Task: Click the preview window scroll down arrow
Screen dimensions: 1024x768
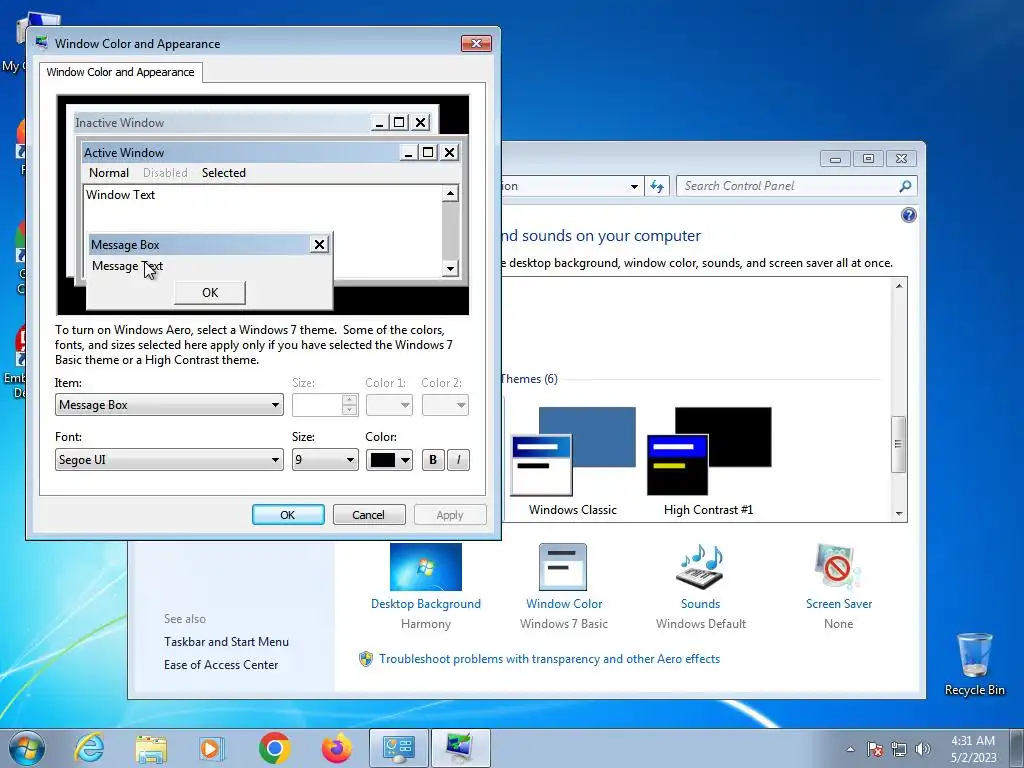Action: pos(450,268)
